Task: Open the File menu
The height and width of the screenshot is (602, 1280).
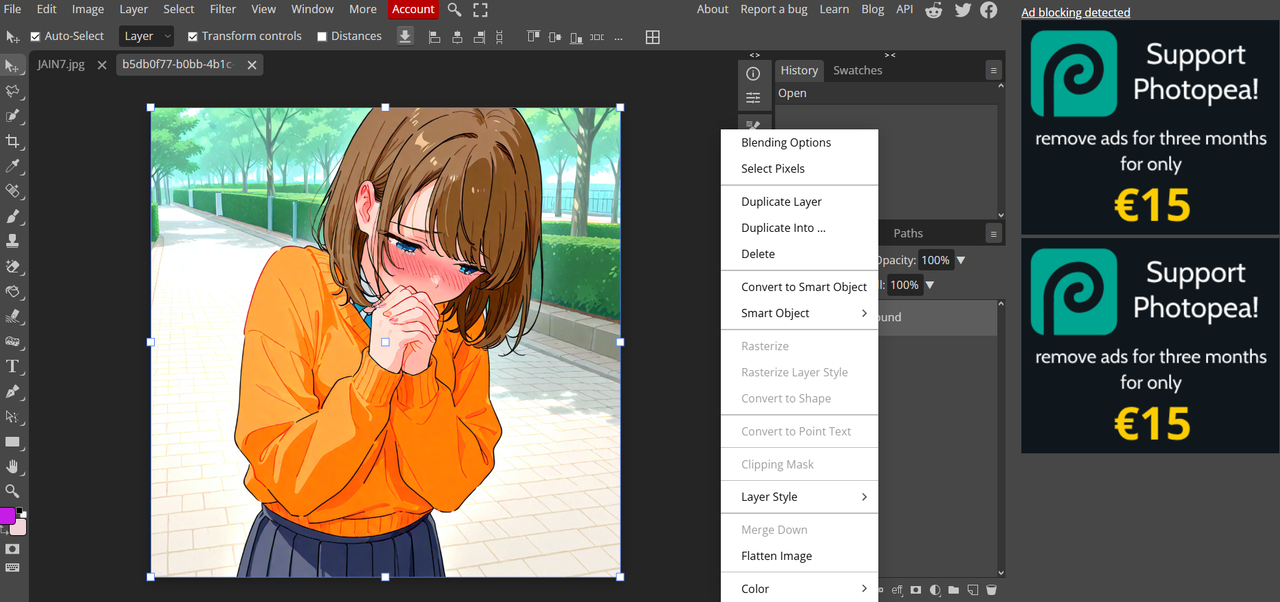Action: coord(13,9)
